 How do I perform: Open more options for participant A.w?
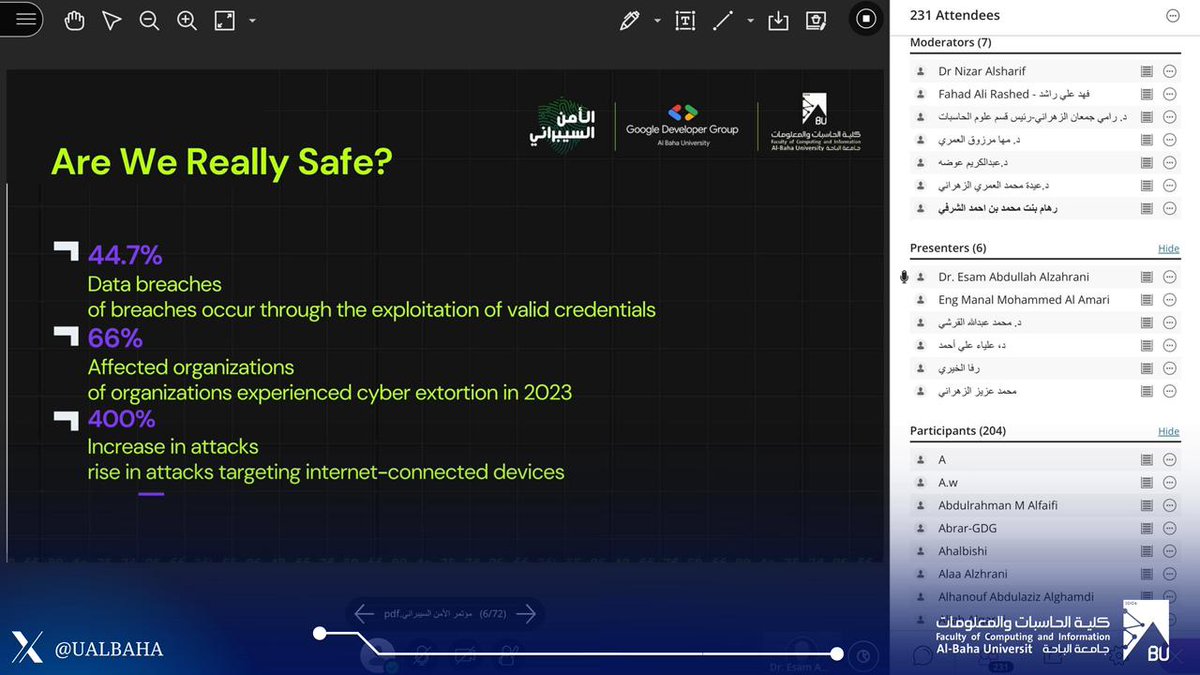[1170, 482]
